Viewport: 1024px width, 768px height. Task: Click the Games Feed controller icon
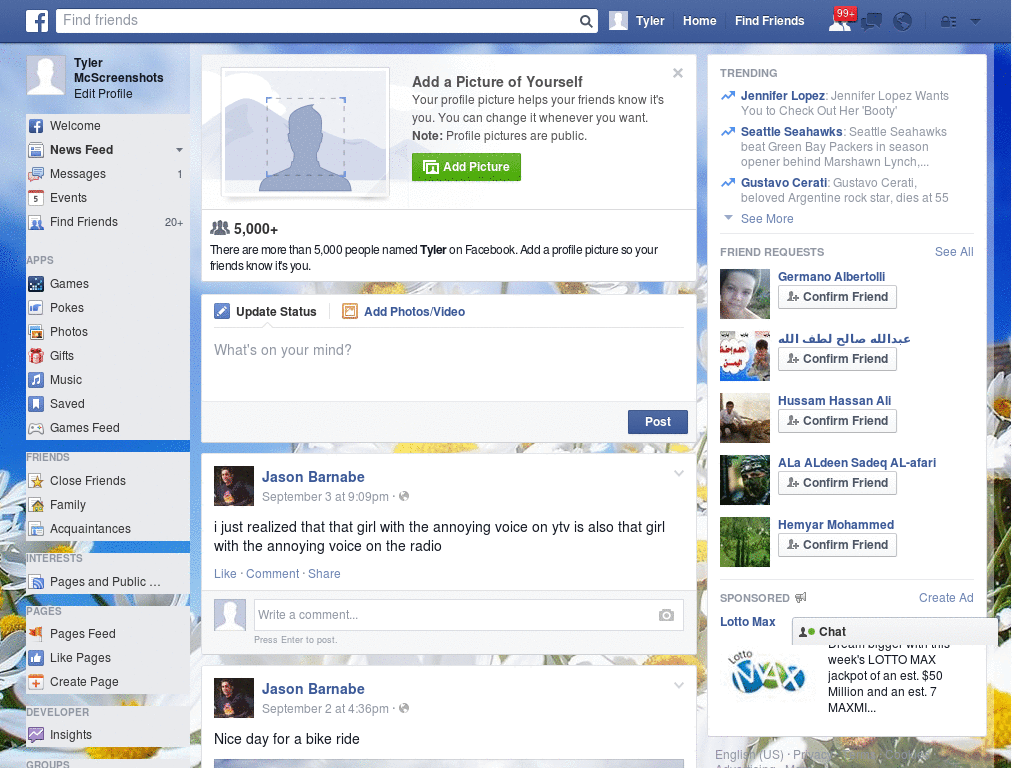[x=36, y=428]
